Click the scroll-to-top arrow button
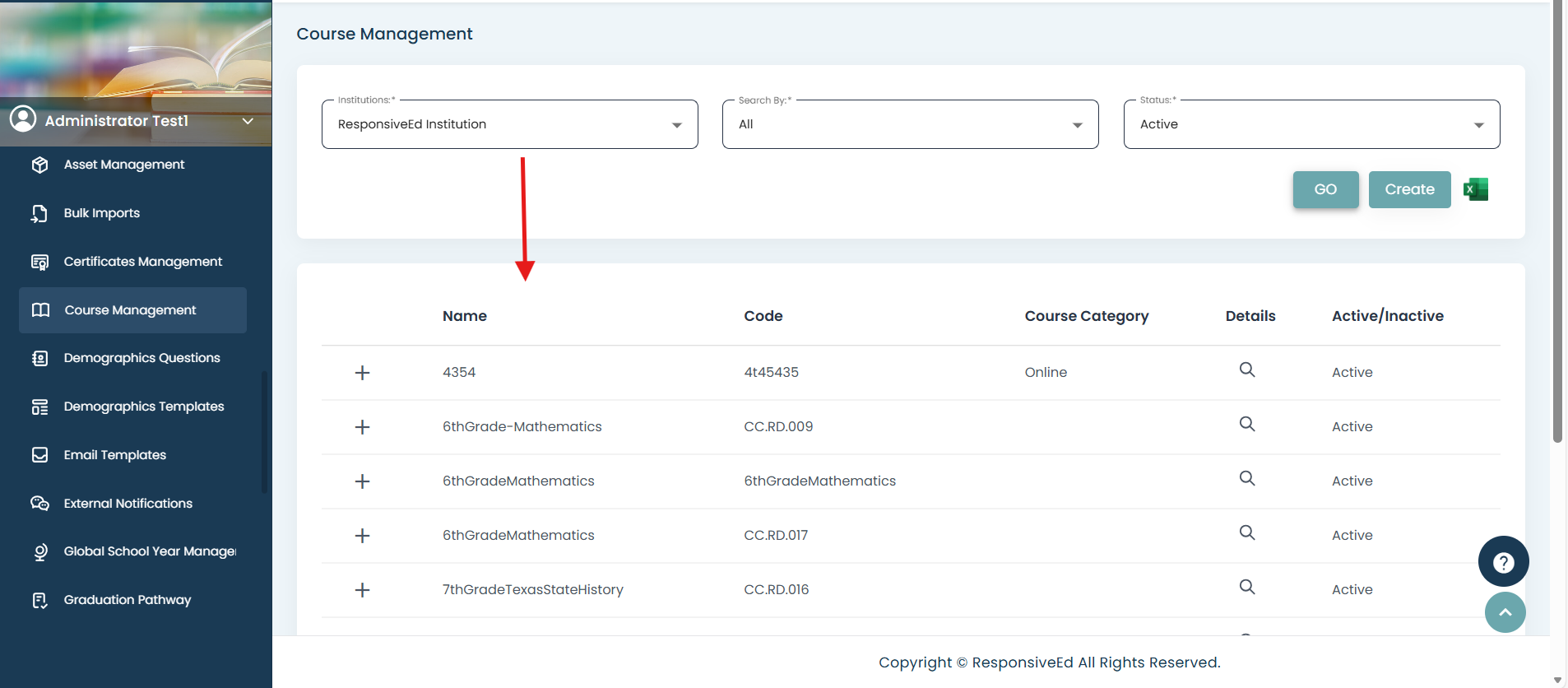Screen dimensions: 1568x688 (1505, 612)
